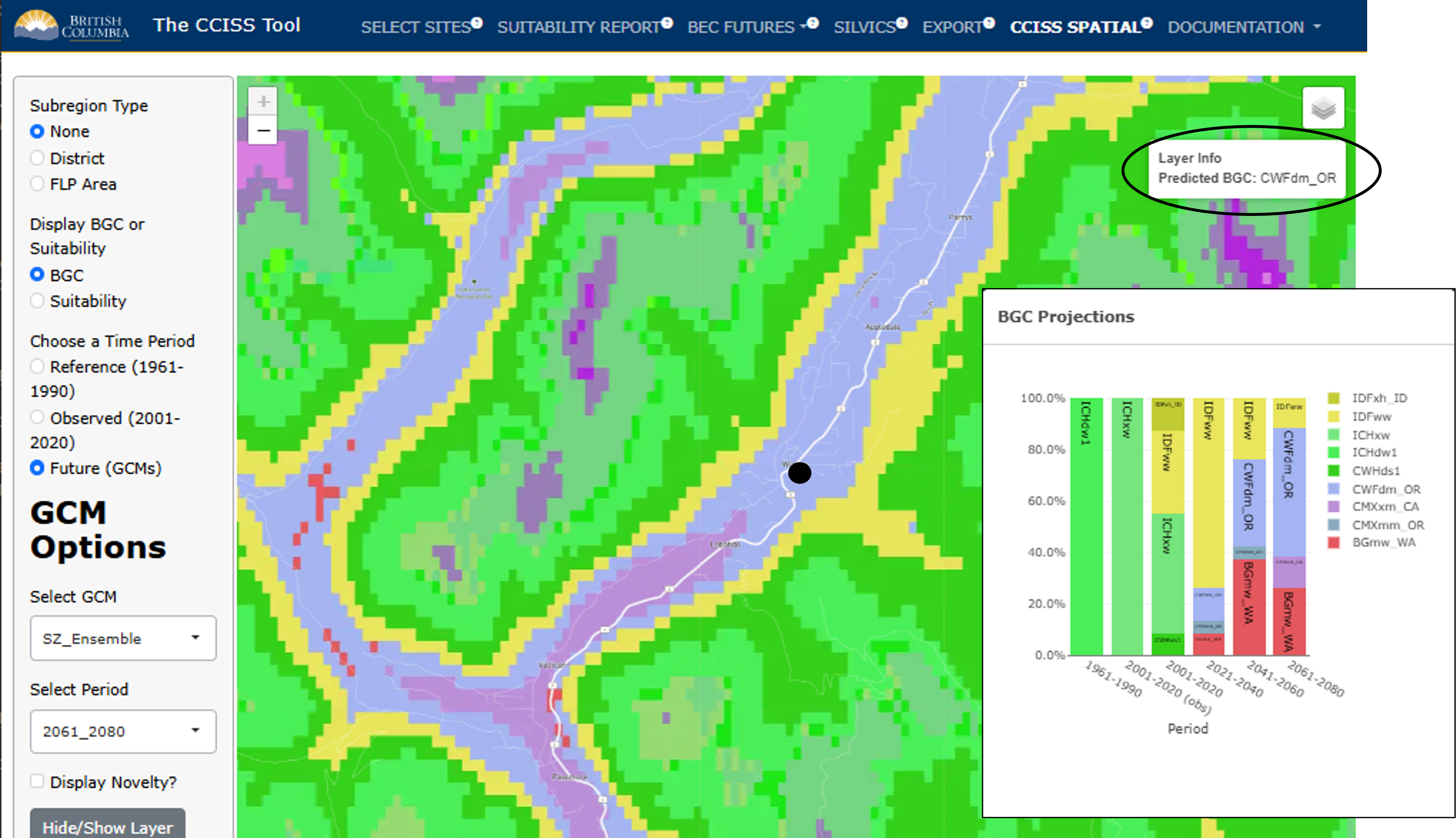Click The CCISS Tool title link
The image size is (1456, 838).
tap(227, 25)
